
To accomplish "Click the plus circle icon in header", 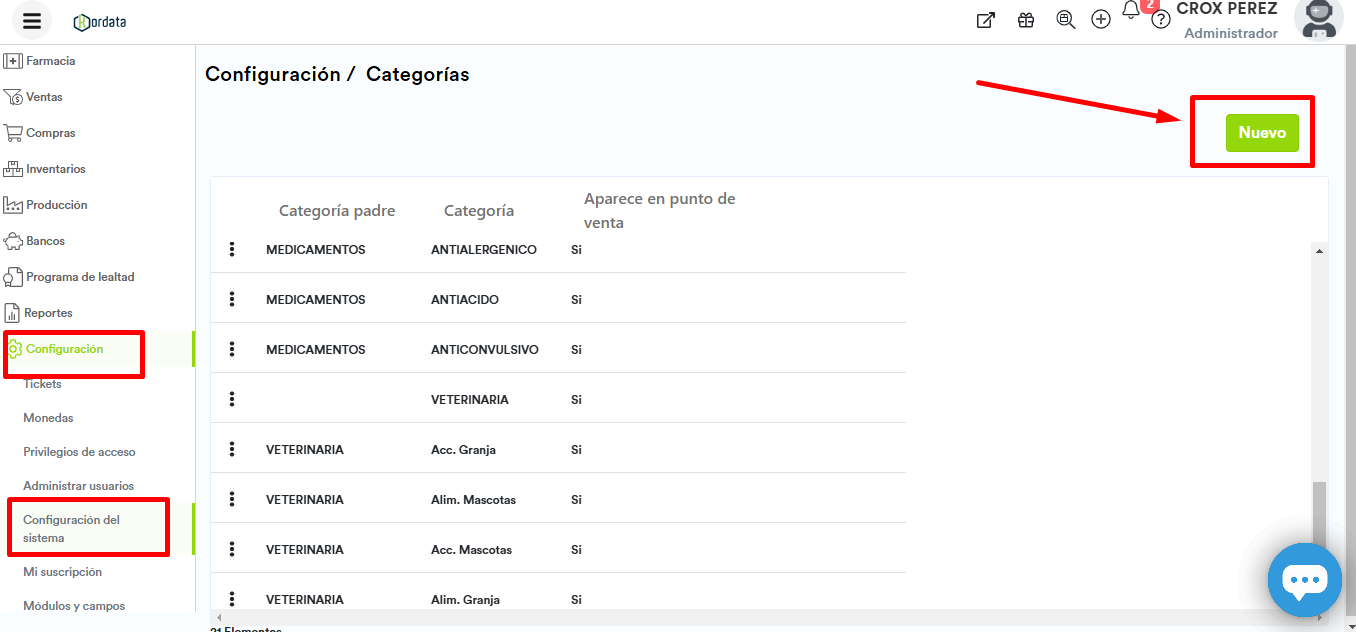I will (1101, 20).
